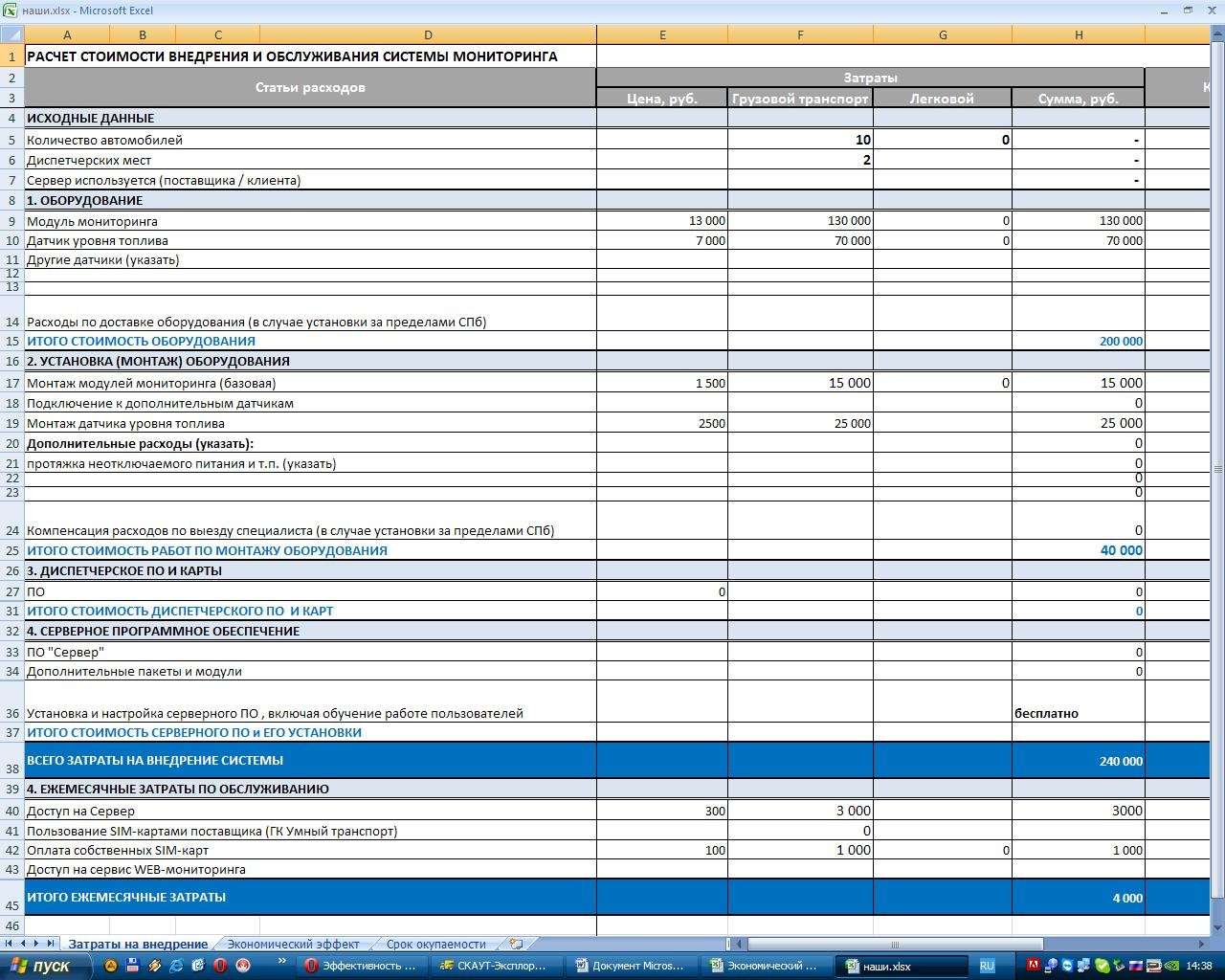
Task: Select the 'Диспетчерских мест' label cell
Action: coord(310,160)
